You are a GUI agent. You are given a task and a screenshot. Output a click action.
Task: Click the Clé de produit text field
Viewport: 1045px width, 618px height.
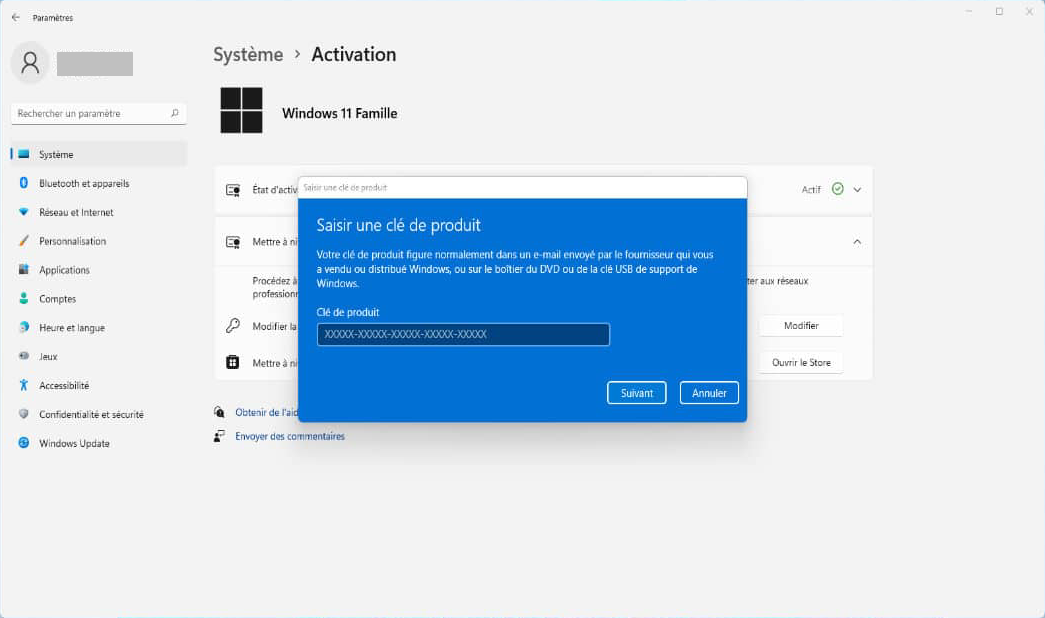coord(463,334)
